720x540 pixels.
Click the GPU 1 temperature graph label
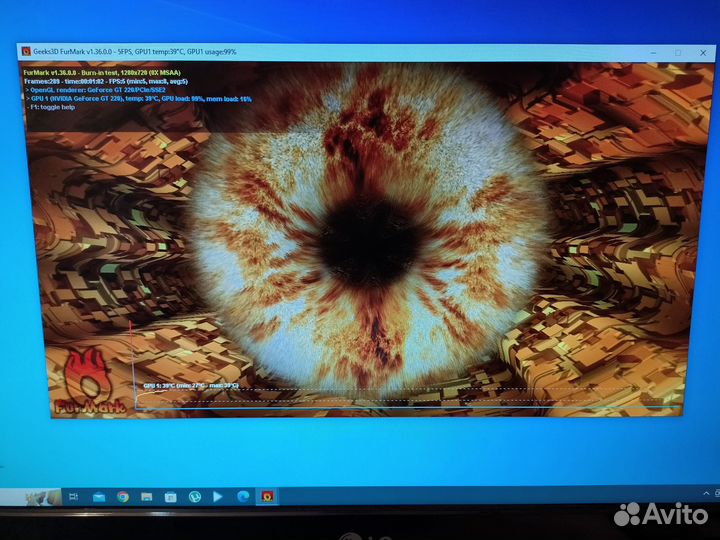tap(190, 385)
